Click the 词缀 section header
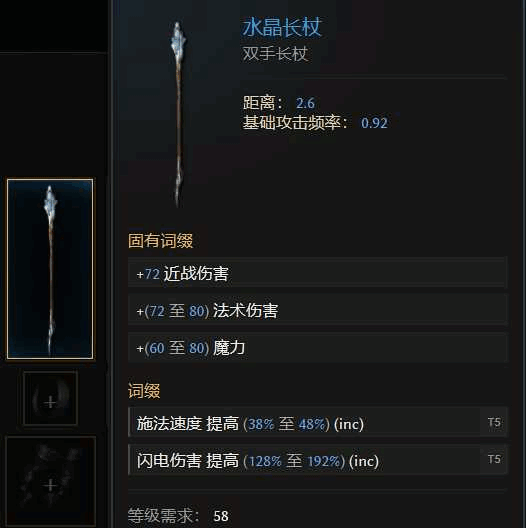Image resolution: width=526 pixels, height=528 pixels. pyautogui.click(x=144, y=391)
